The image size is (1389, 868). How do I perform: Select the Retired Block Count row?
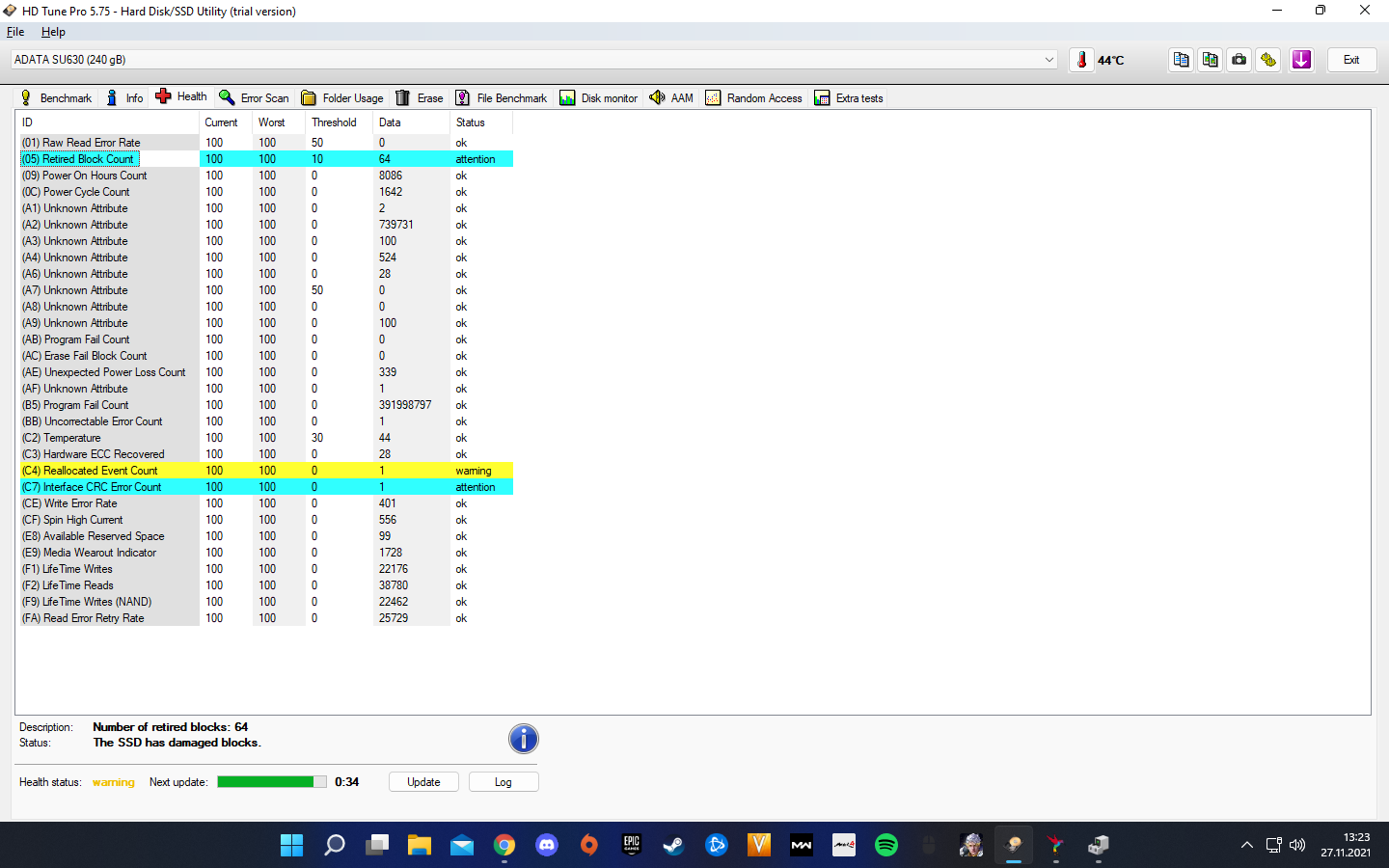click(266, 159)
